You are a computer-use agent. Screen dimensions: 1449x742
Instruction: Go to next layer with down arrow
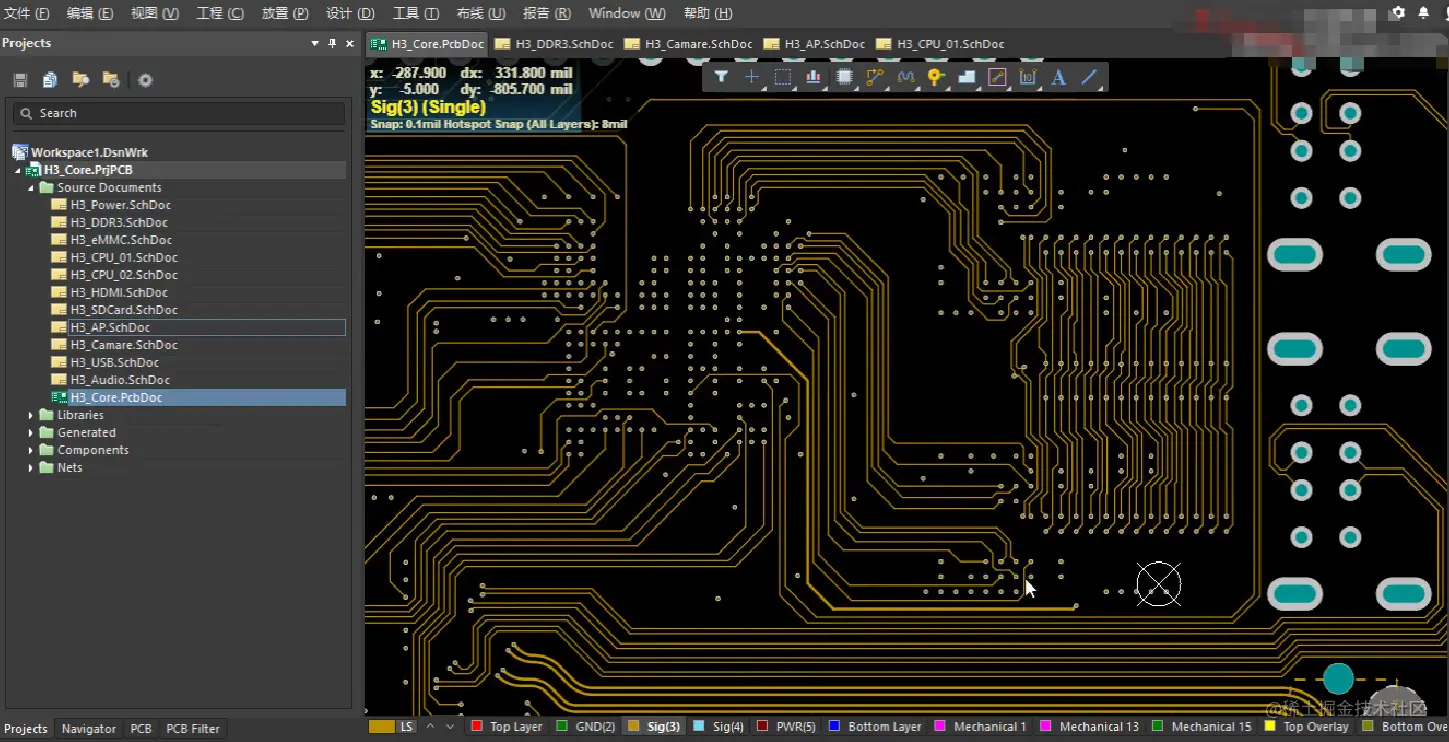[x=449, y=727]
